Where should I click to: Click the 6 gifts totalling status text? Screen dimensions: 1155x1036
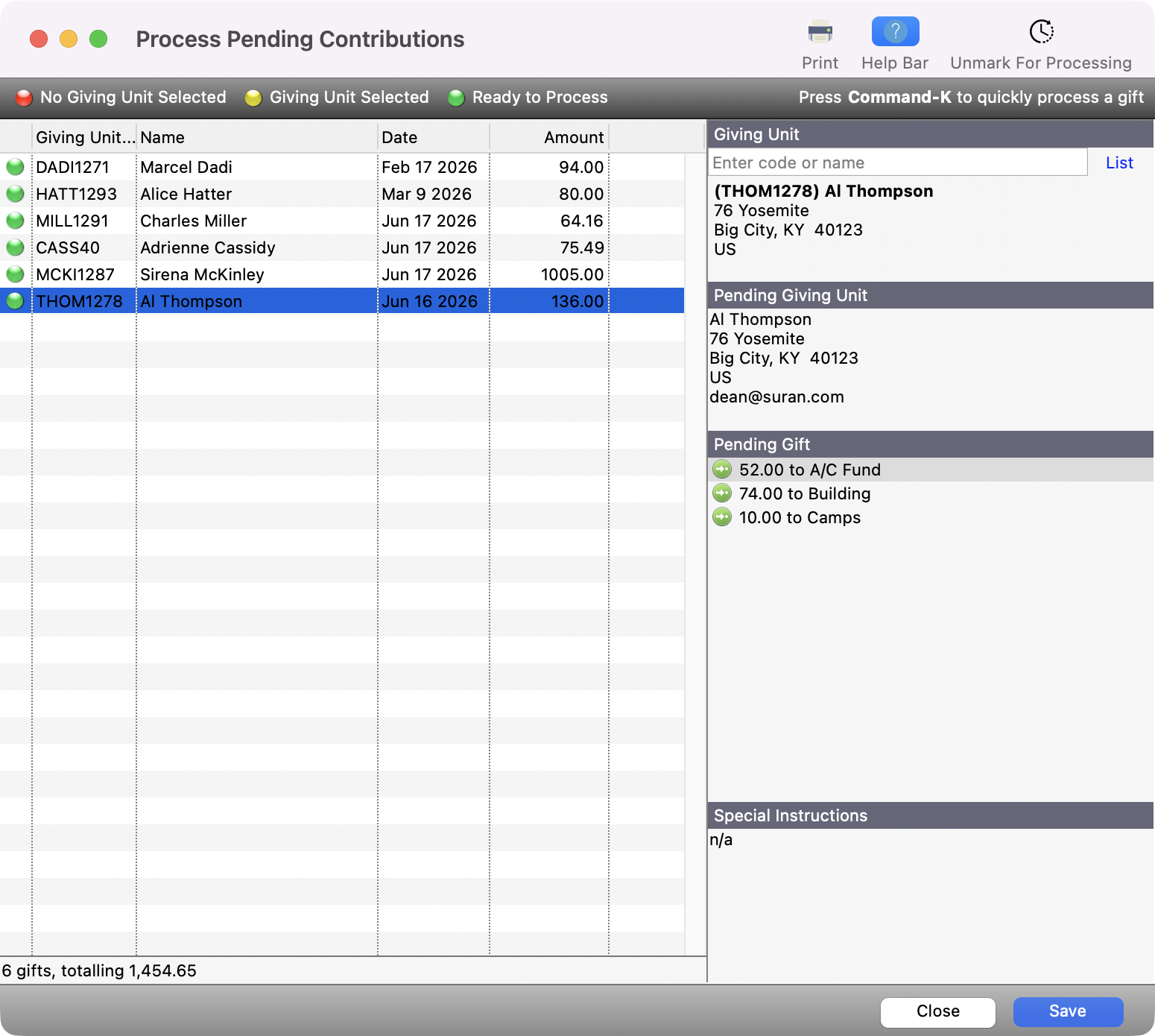click(99, 970)
